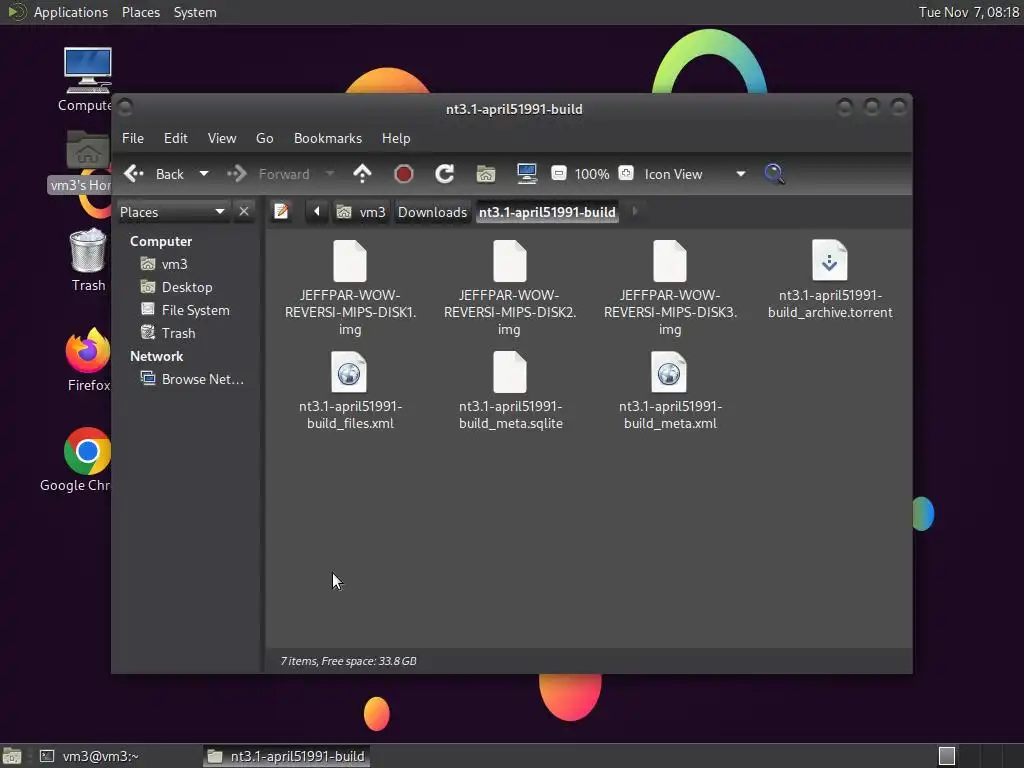Open the Bookmarks menu
This screenshot has height=768, width=1024.
tap(328, 138)
